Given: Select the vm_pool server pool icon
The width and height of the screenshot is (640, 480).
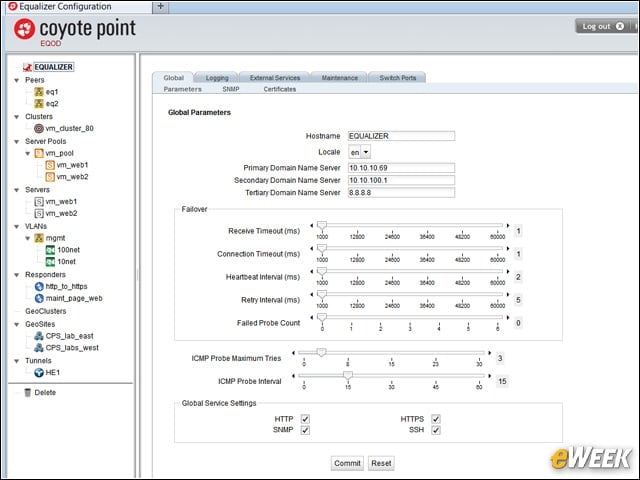Looking at the screenshot, I should tap(39, 153).
